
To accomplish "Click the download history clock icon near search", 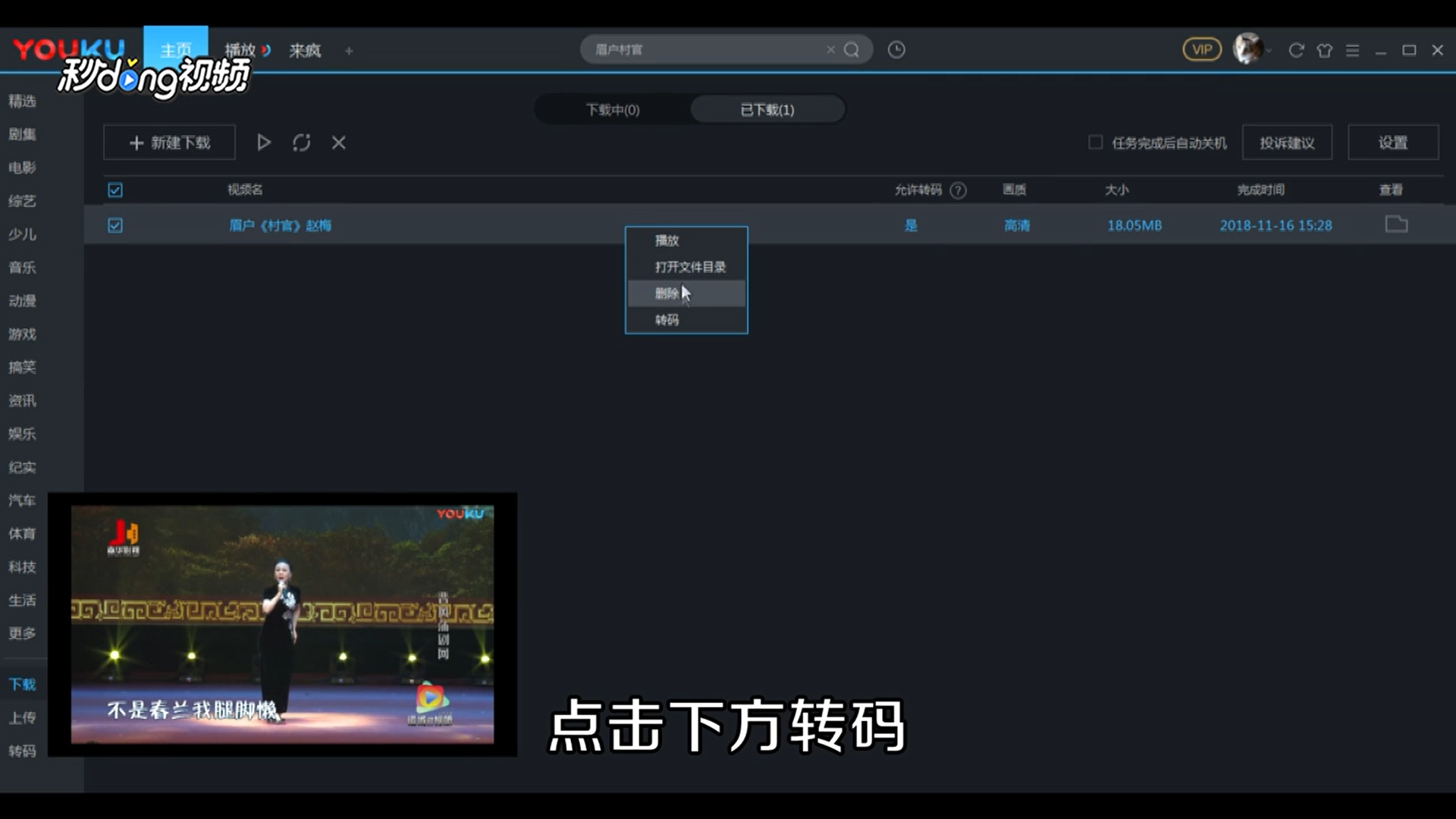I will pos(896,49).
